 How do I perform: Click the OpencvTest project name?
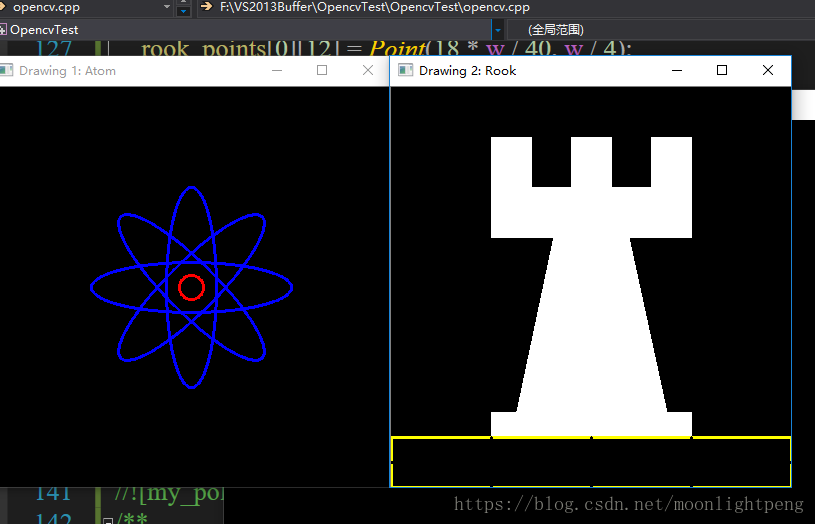44,30
